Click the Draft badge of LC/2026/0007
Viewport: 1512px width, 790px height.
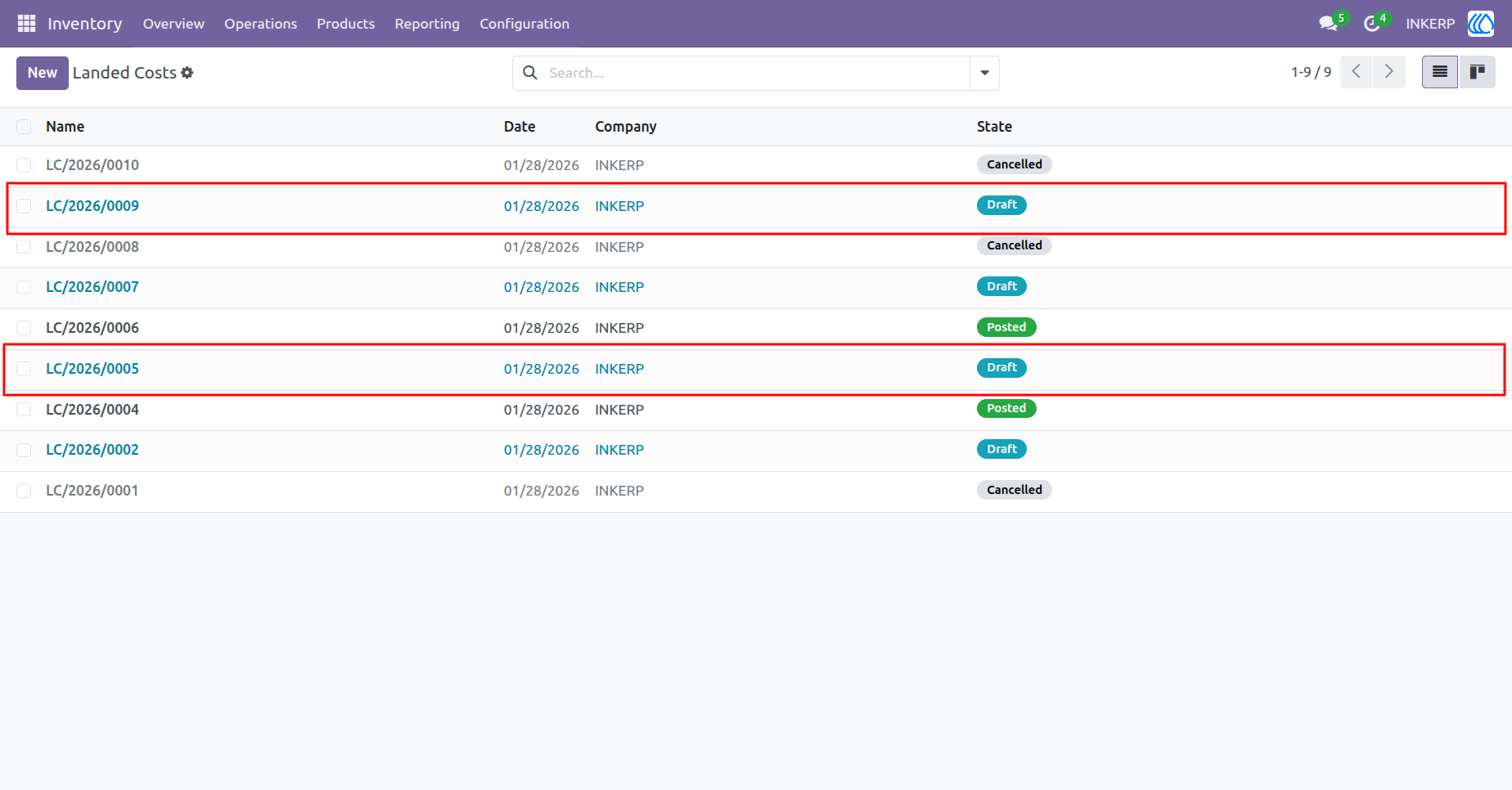(1001, 286)
